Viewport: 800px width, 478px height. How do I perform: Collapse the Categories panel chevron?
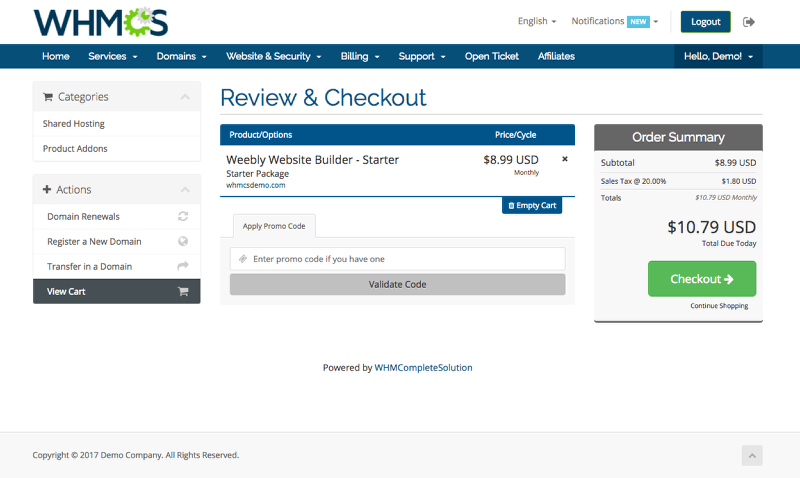point(185,97)
